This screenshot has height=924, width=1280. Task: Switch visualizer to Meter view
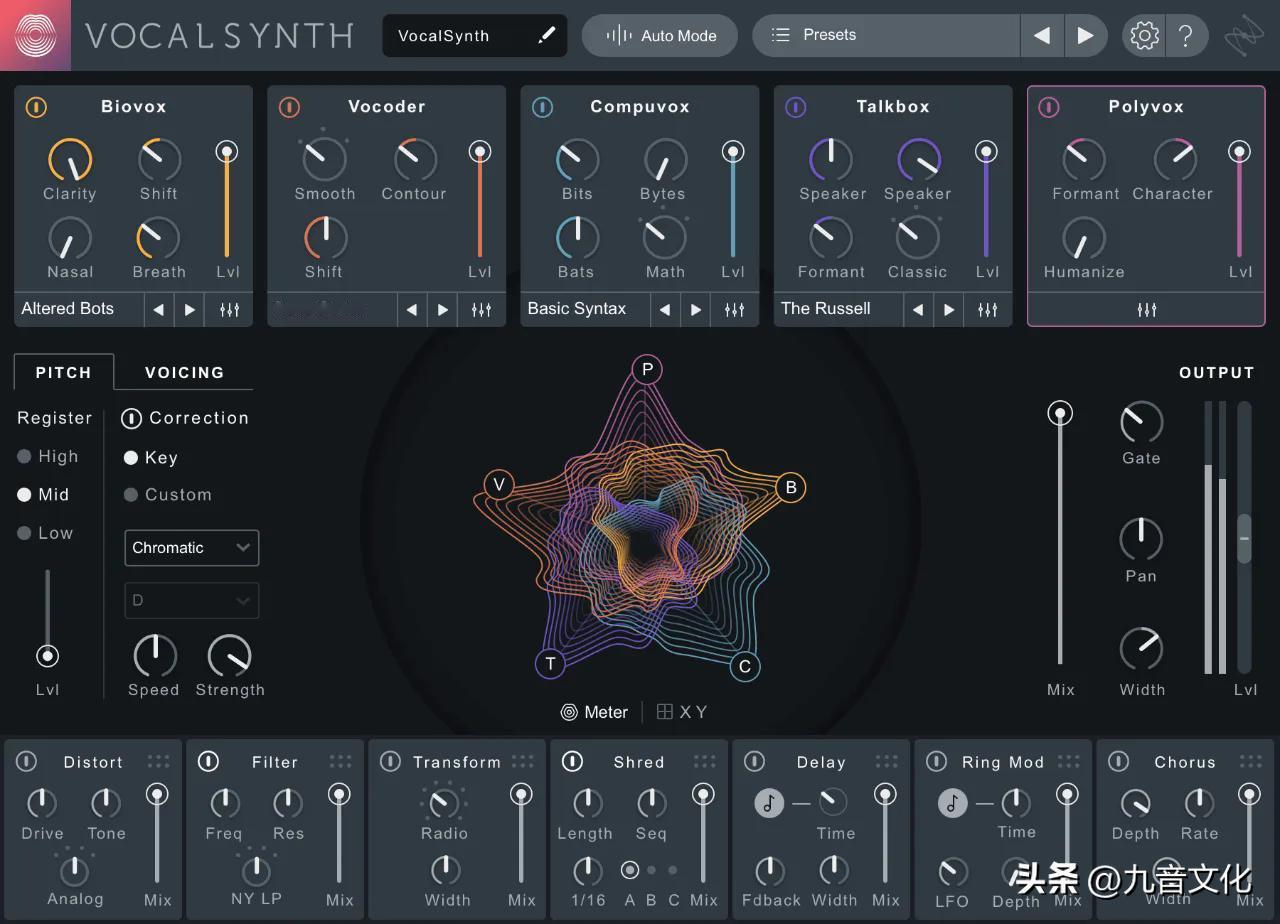(x=594, y=712)
